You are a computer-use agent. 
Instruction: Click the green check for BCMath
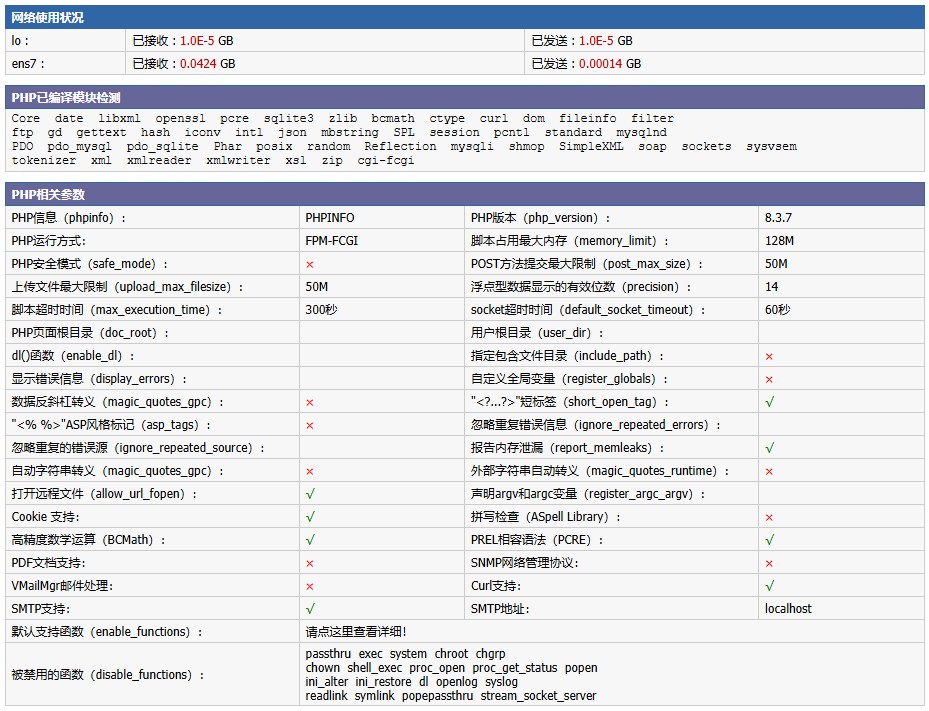(311, 540)
